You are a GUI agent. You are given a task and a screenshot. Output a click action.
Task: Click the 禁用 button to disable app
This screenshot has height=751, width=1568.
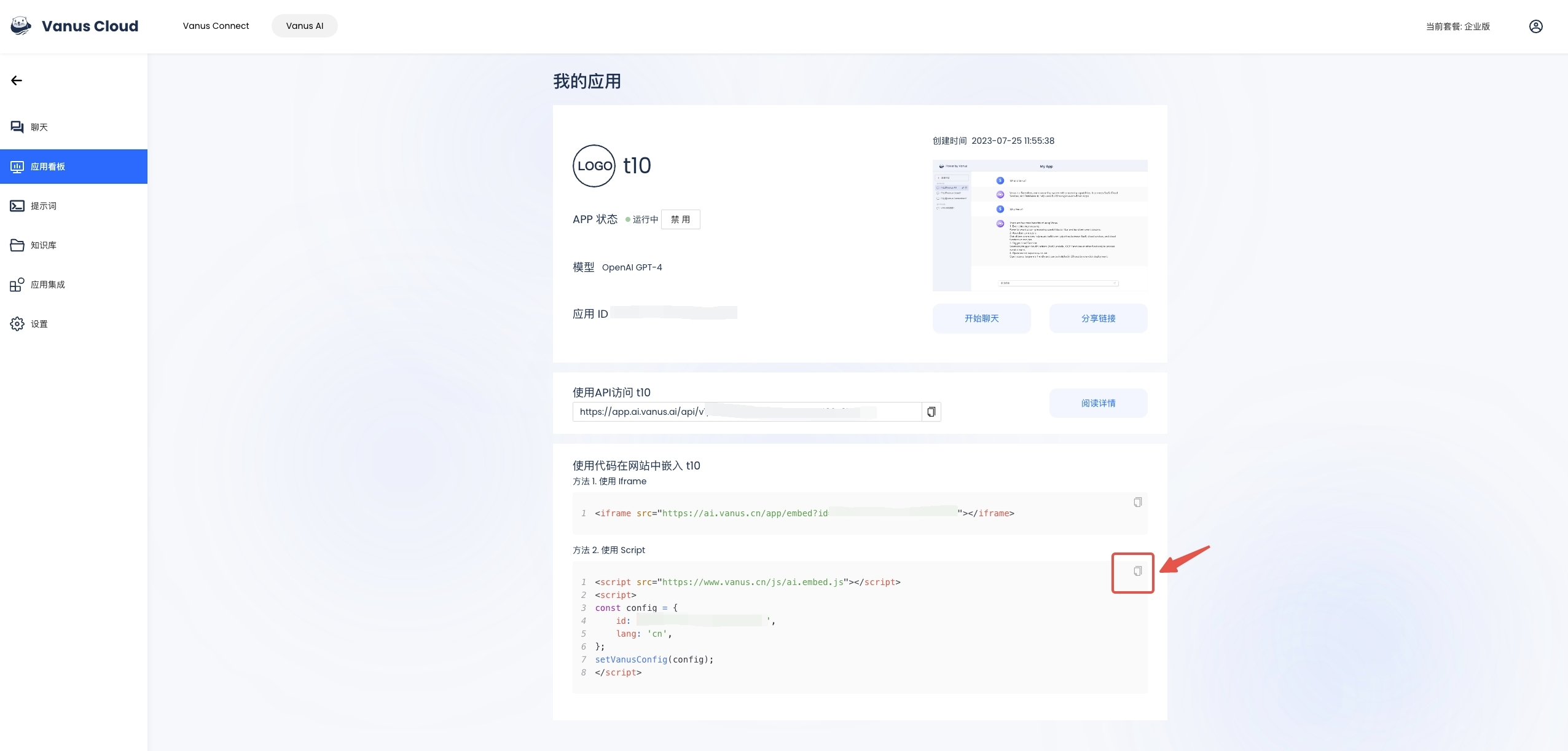coord(680,219)
